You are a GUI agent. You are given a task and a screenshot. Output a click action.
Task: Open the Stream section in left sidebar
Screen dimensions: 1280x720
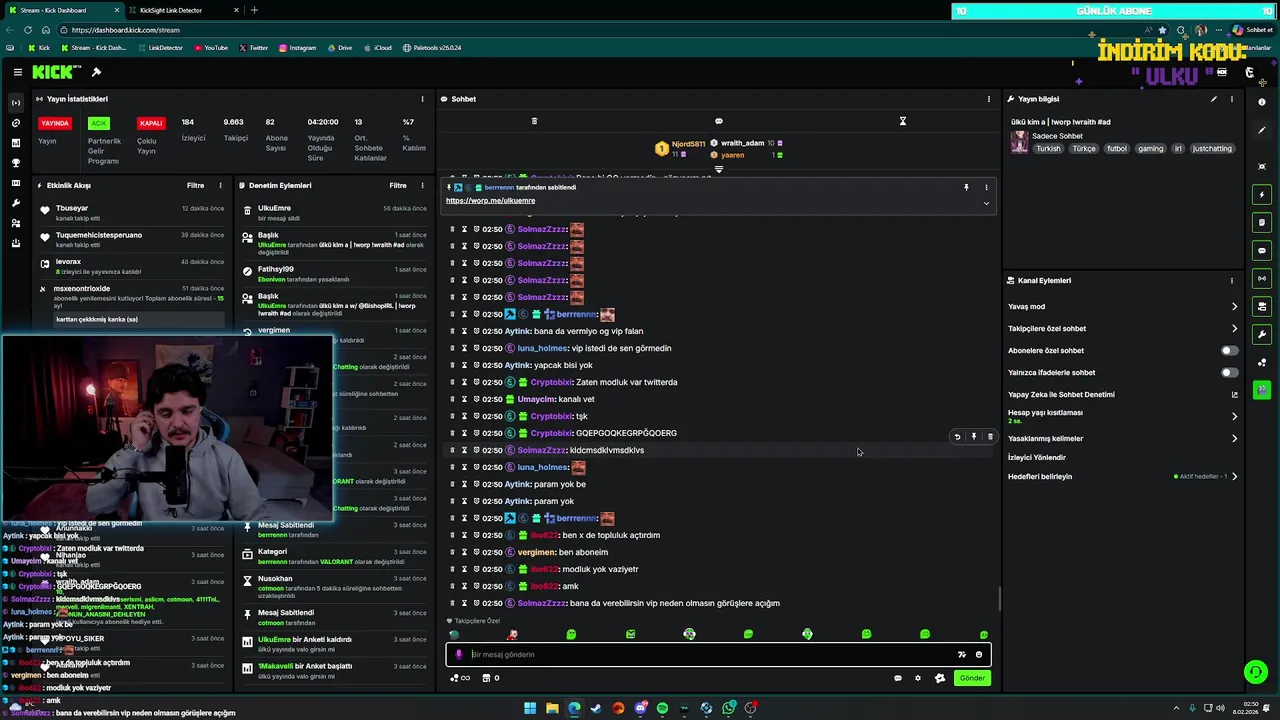[15, 103]
